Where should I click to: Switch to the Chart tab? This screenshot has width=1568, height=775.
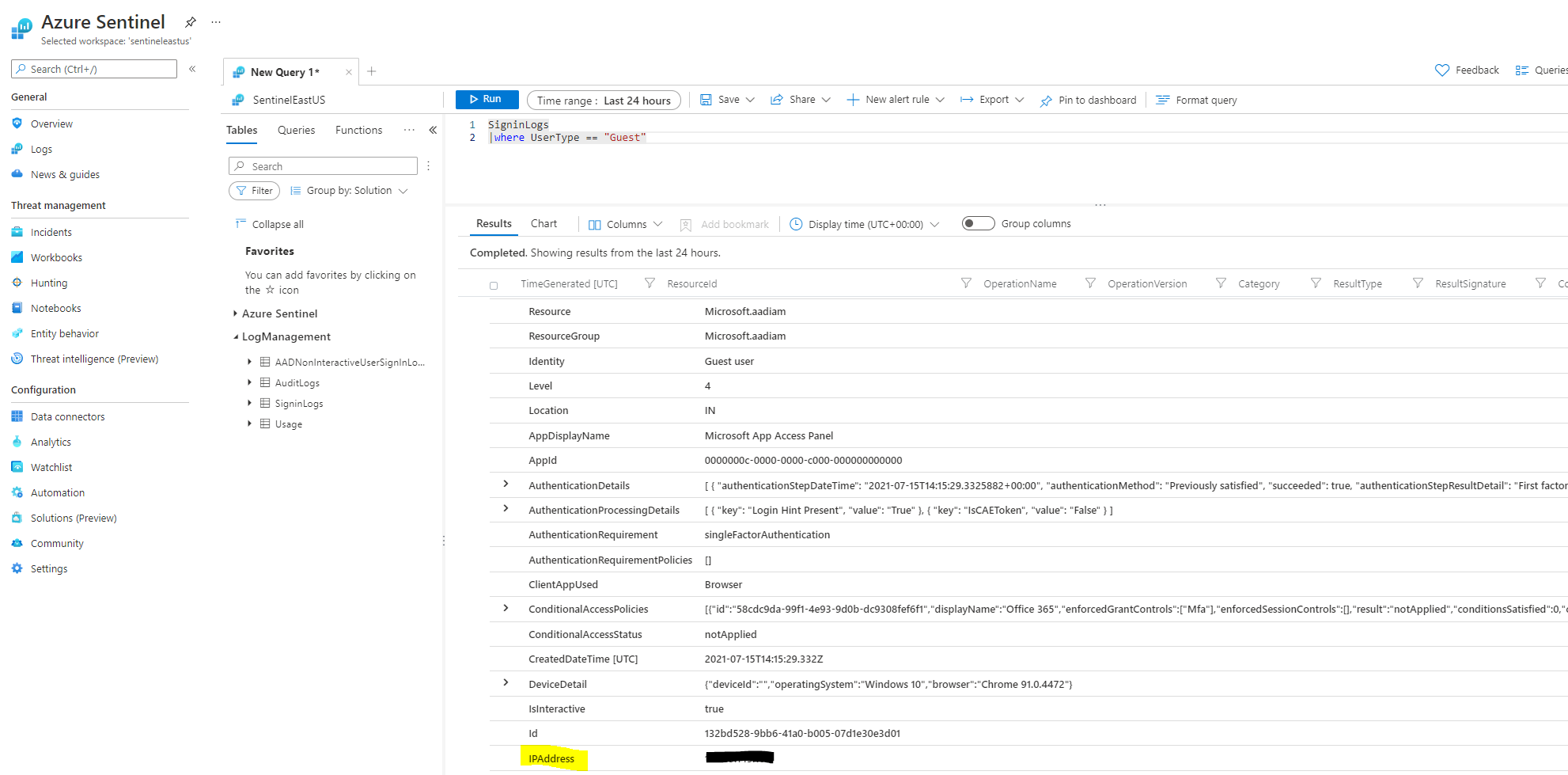tap(543, 222)
